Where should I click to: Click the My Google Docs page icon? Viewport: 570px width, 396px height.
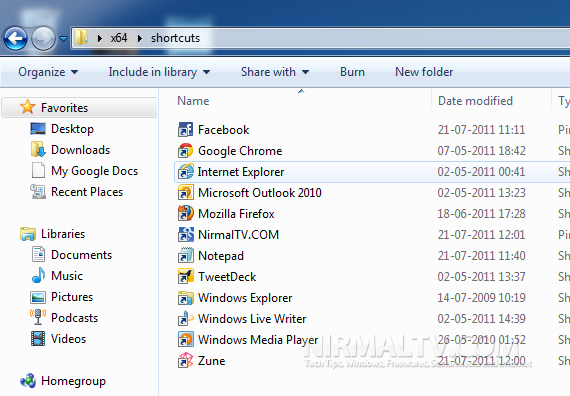click(x=38, y=171)
